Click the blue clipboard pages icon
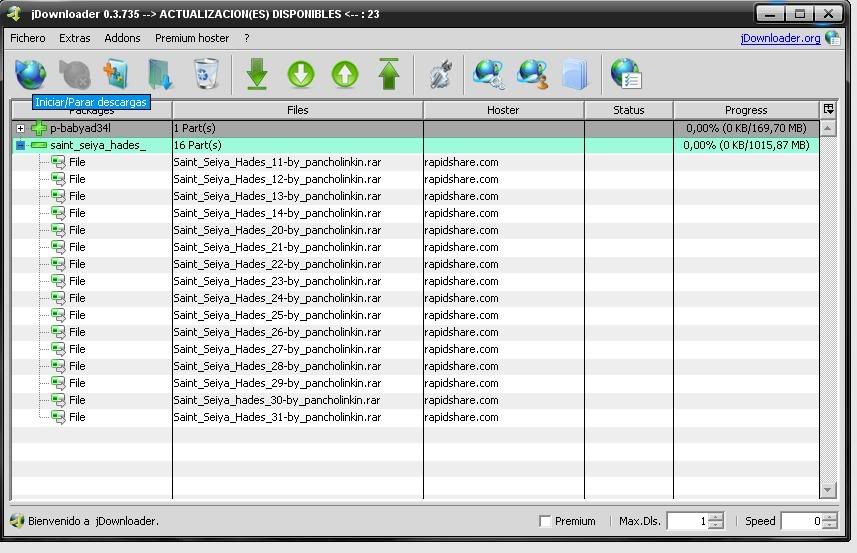The height and width of the screenshot is (553, 857). coord(576,74)
